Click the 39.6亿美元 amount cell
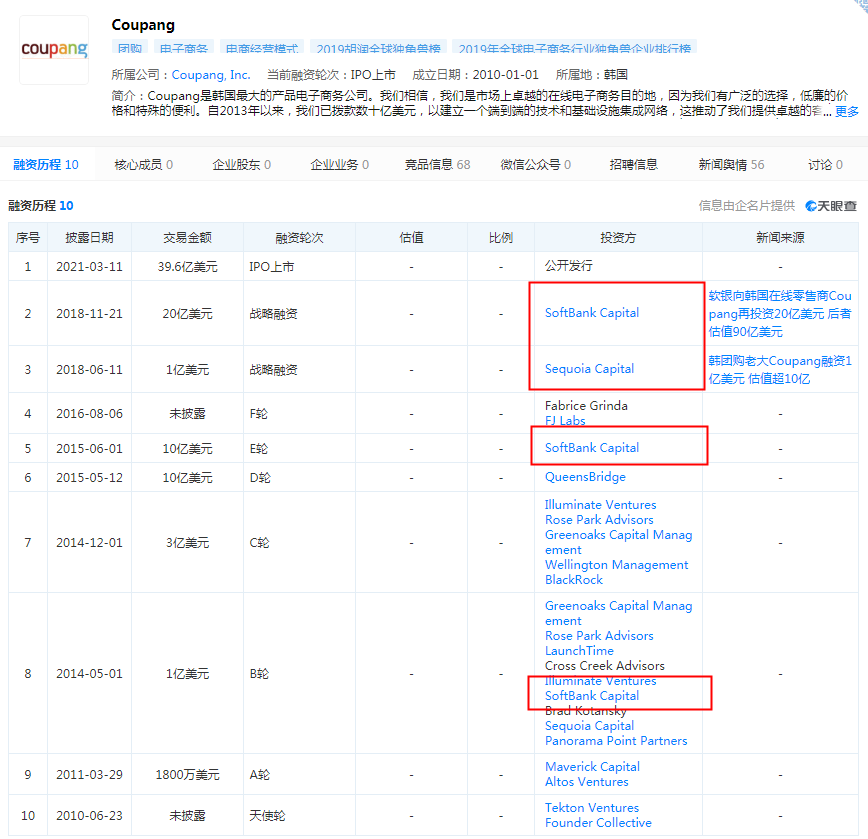 click(x=187, y=266)
